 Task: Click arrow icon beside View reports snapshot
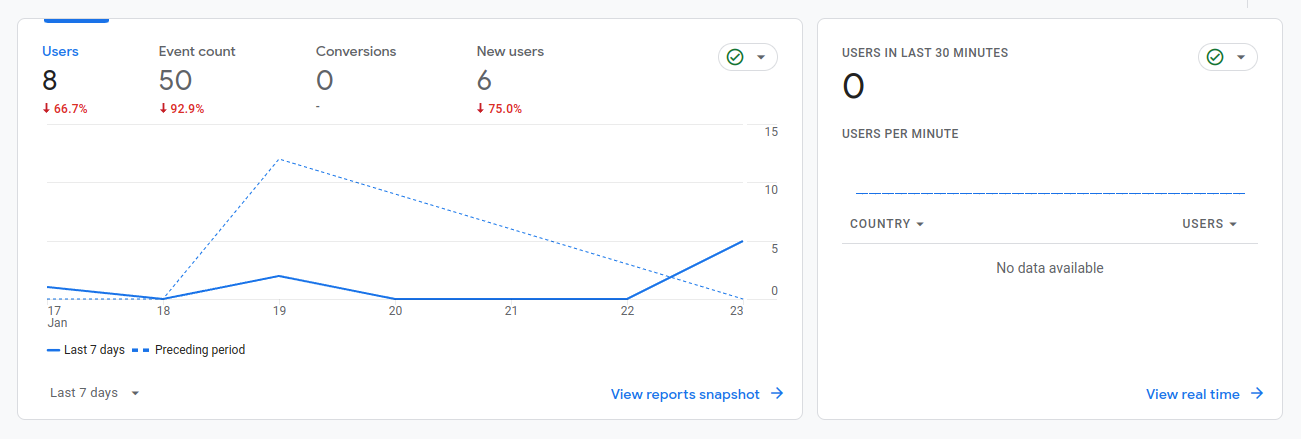[x=777, y=394]
